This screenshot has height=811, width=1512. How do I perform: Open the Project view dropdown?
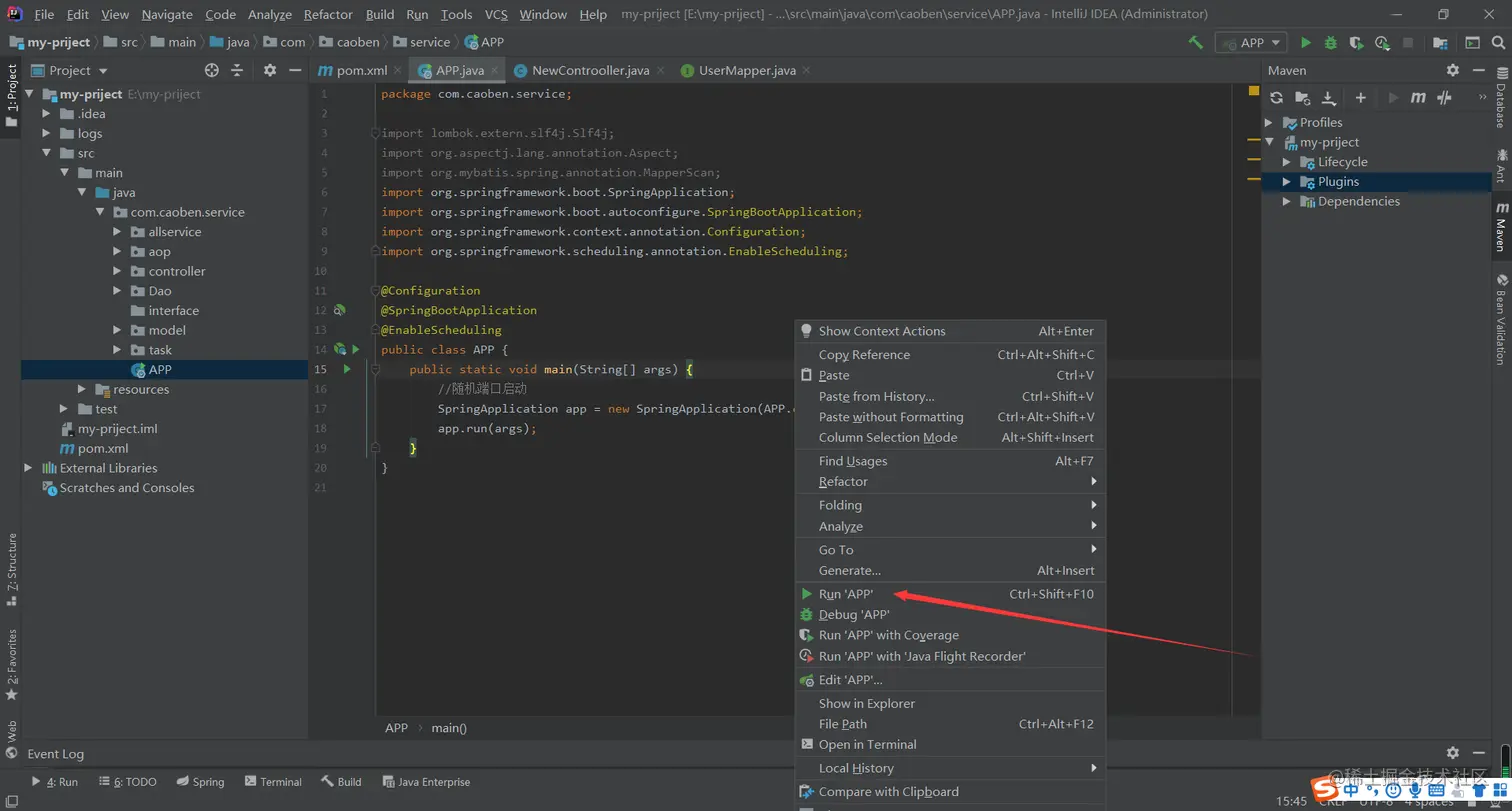click(x=77, y=70)
